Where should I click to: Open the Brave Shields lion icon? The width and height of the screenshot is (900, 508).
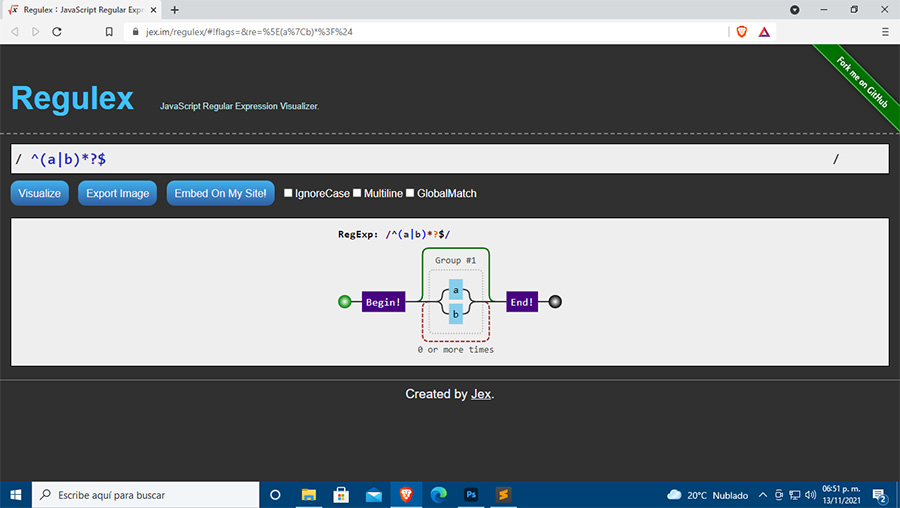click(741, 31)
